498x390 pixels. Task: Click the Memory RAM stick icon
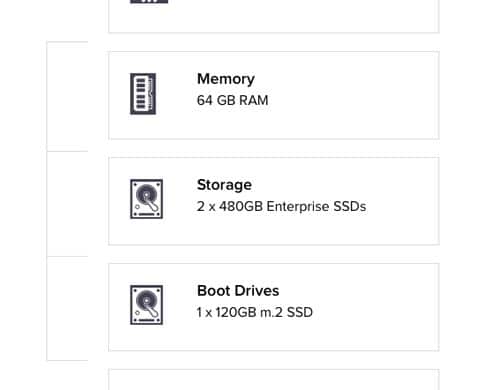(x=143, y=94)
